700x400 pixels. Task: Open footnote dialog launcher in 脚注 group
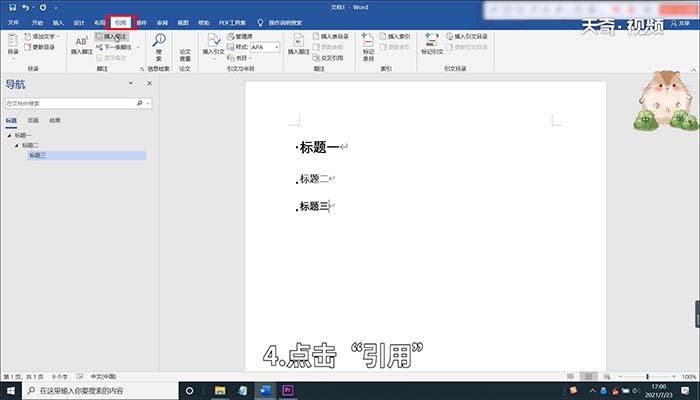(x=142, y=69)
